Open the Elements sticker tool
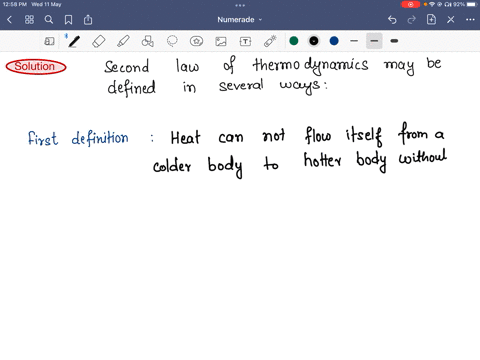 pyautogui.click(x=196, y=41)
